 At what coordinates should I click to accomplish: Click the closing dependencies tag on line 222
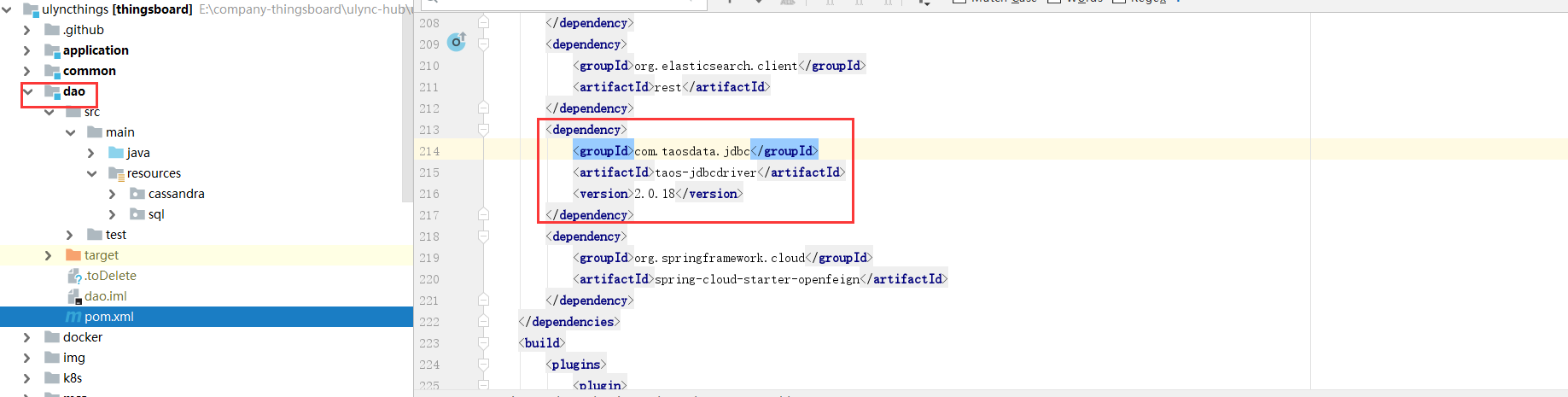[569, 322]
